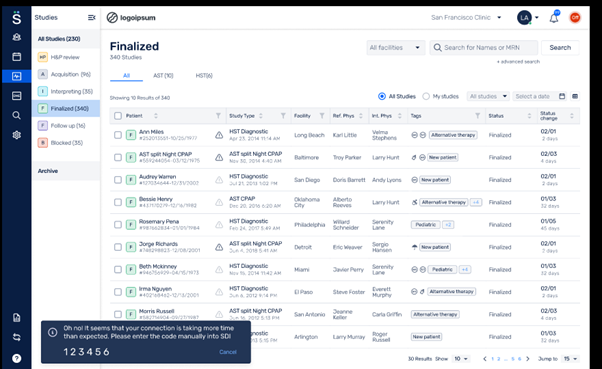
Task: Click the red Off status indicator
Action: coord(575,18)
